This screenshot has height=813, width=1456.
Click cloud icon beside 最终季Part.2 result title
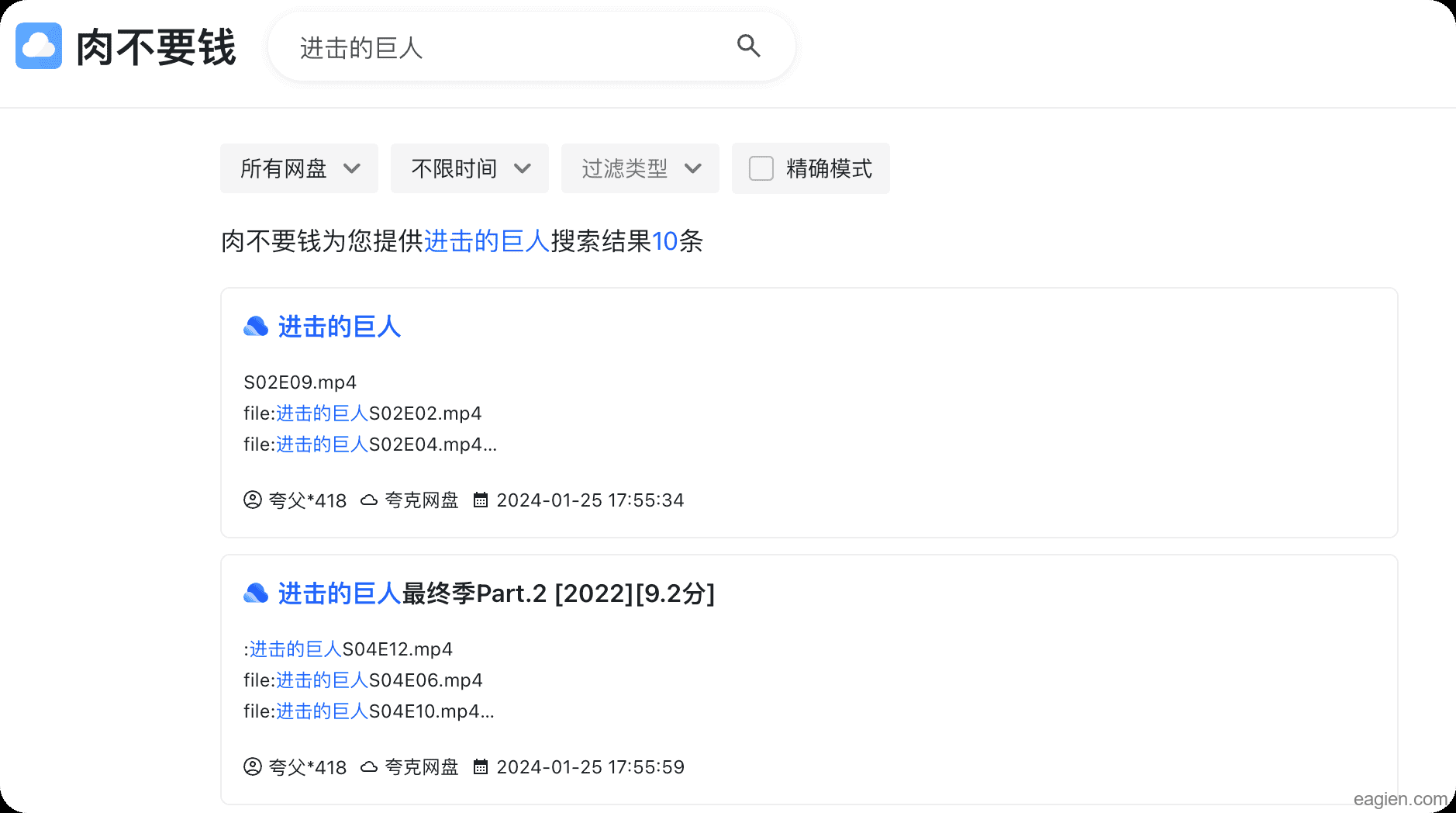(256, 593)
